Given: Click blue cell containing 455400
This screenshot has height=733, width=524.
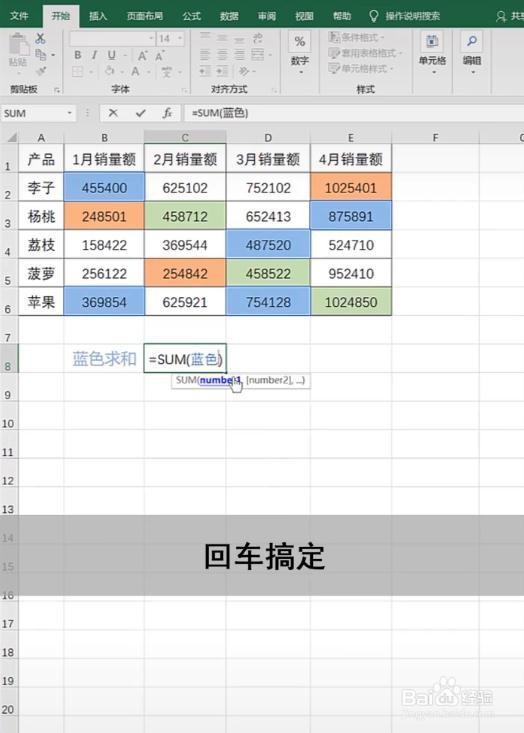Looking at the screenshot, I should (104, 187).
